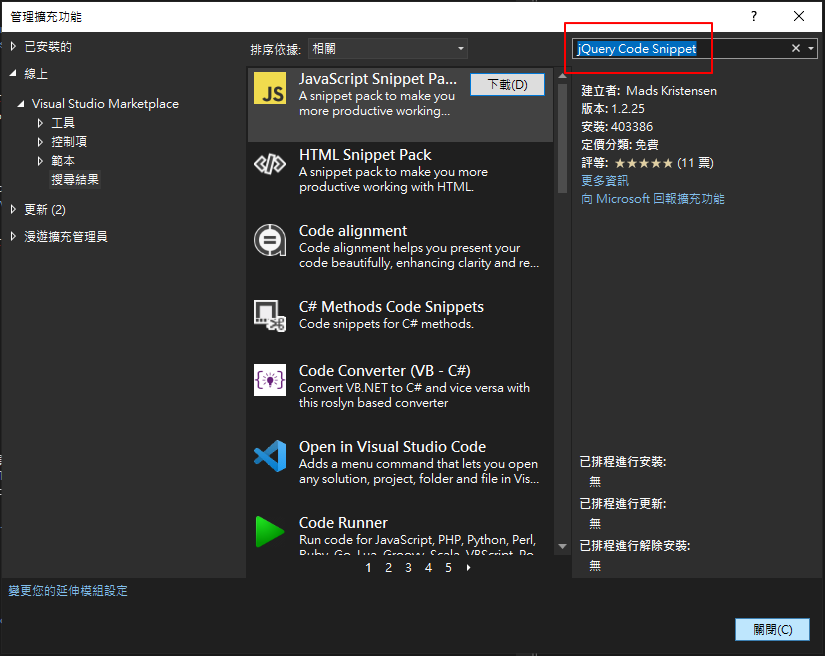Screen dimensions: 825x656
Task: Click the JavaScript Snippet Pack JS icon
Action: [x=270, y=88]
